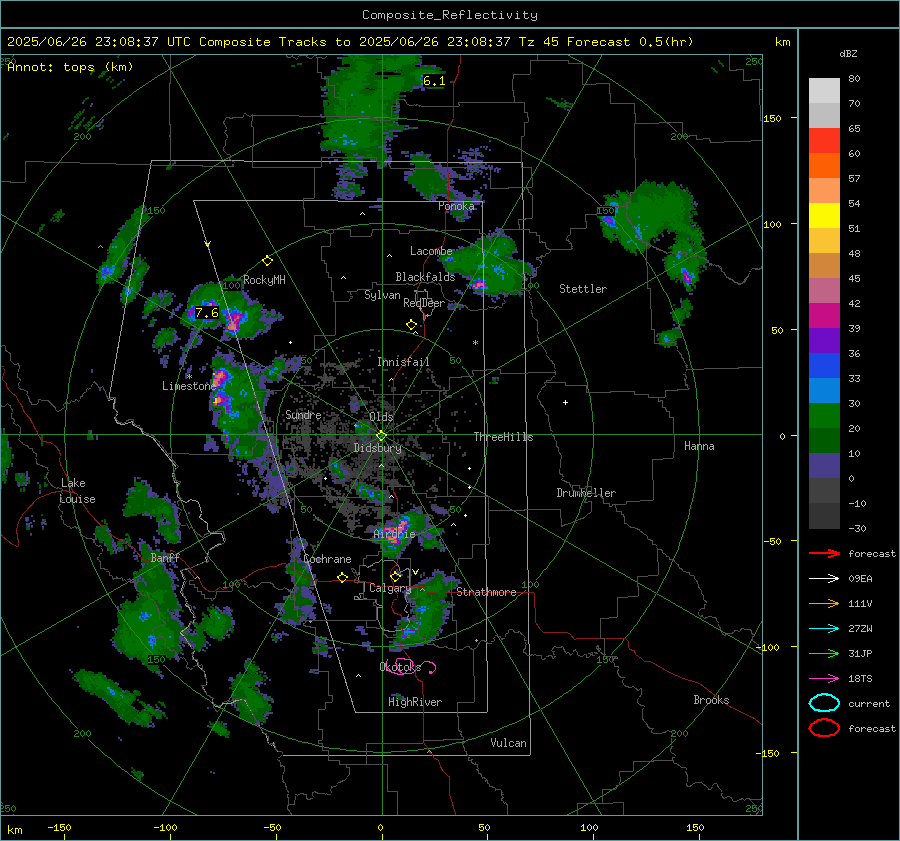Click the Vulcan city label
Image resolution: width=900 pixels, height=841 pixels.
[509, 743]
